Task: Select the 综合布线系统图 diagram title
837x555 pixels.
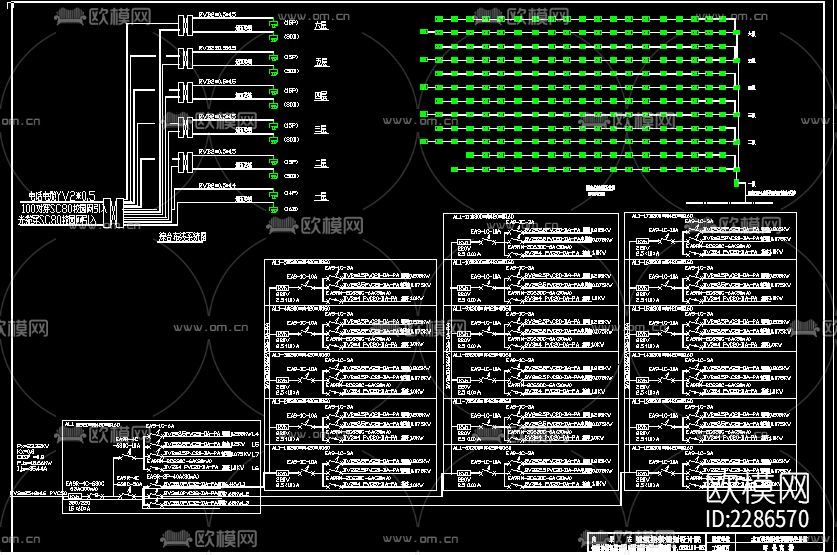Action: coord(181,236)
